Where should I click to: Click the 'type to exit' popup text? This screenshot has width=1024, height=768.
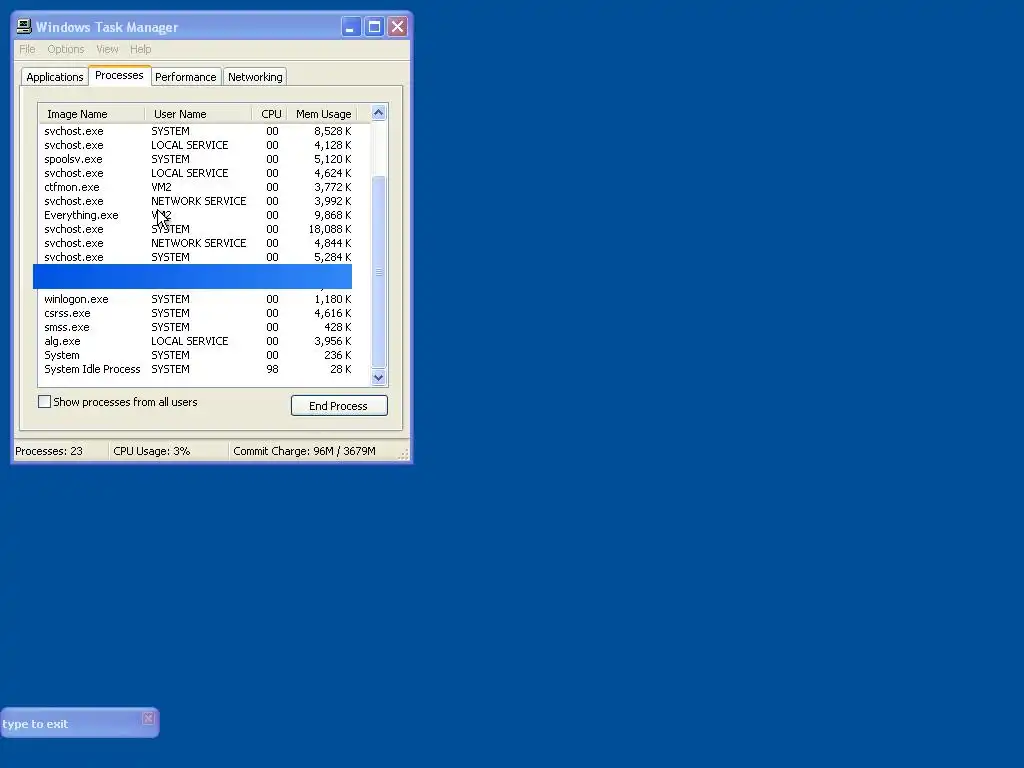[35, 724]
